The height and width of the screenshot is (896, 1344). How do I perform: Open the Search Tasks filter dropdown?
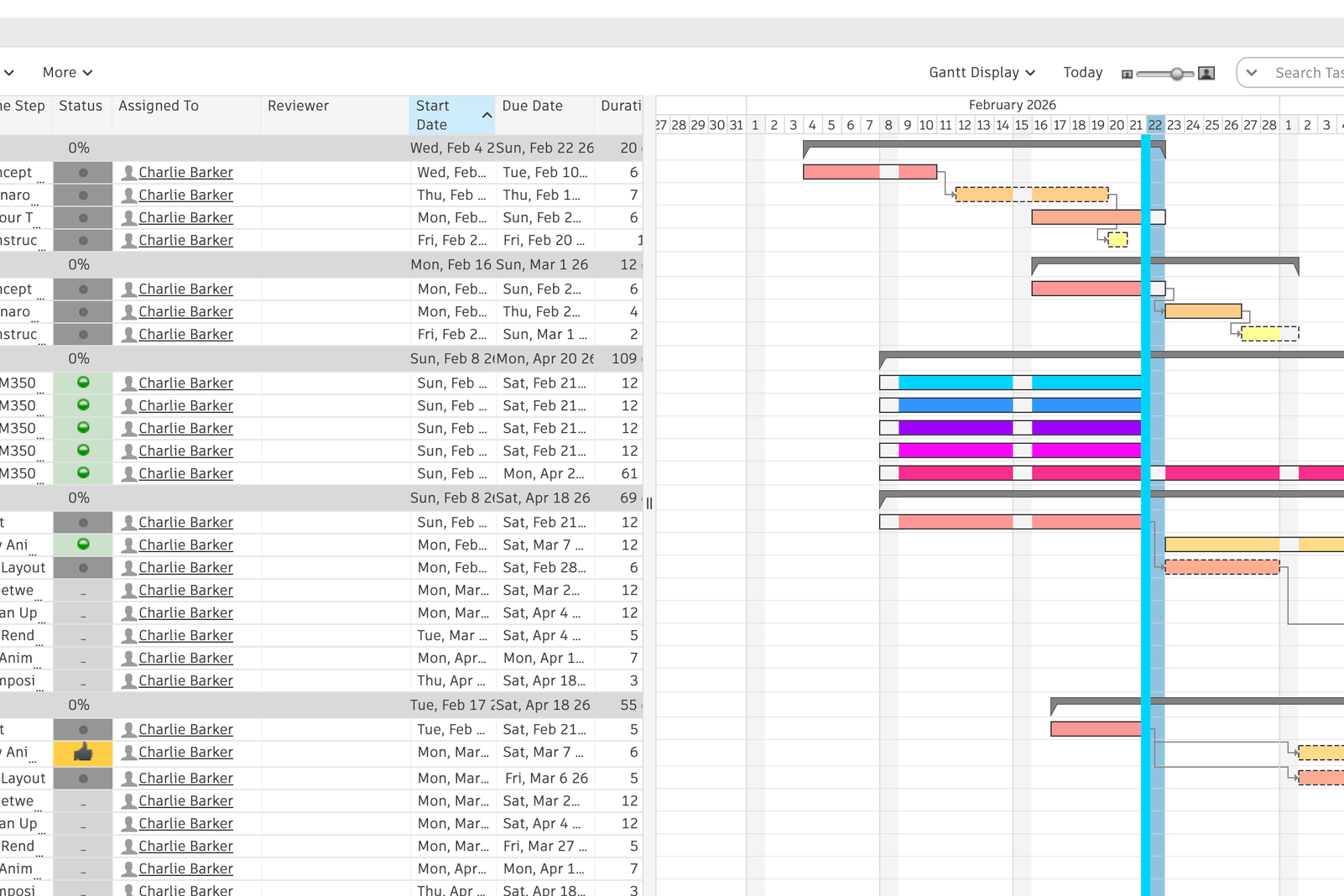pyautogui.click(x=1252, y=72)
